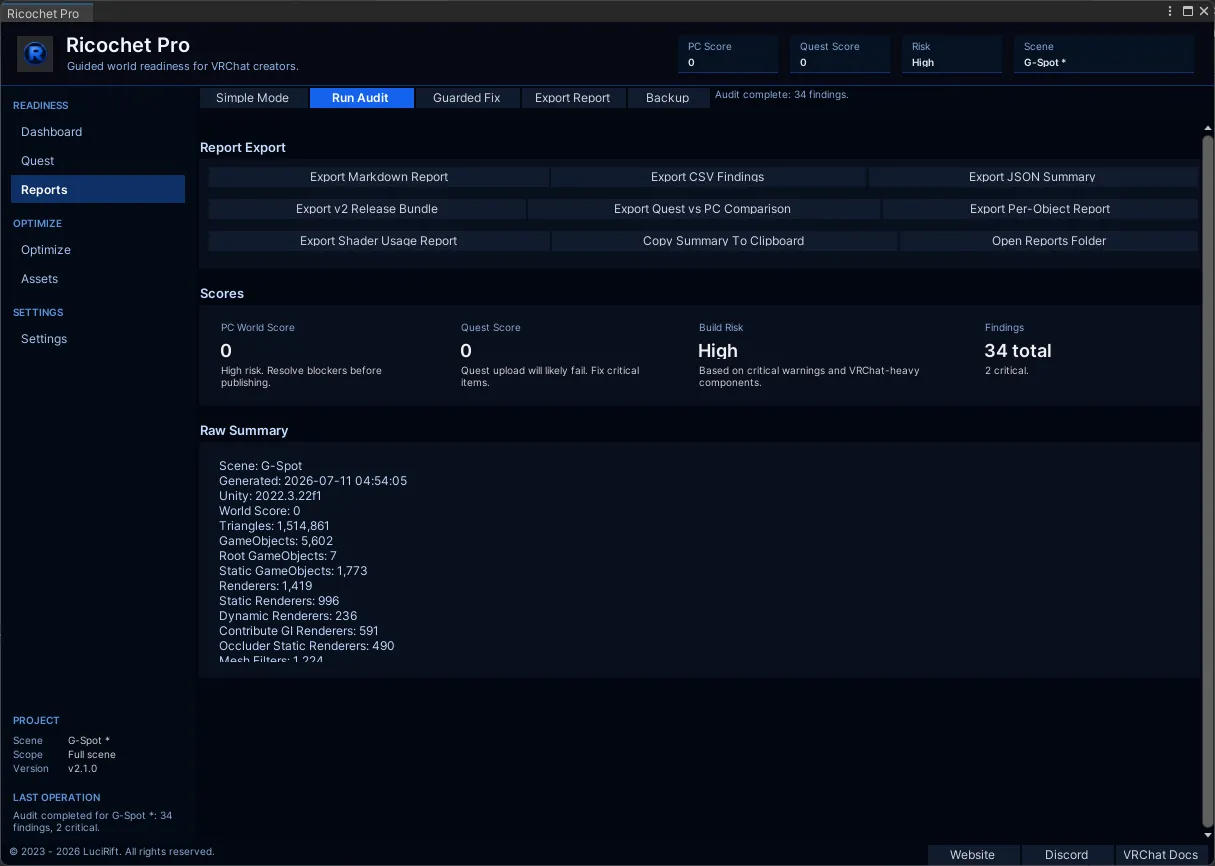Click the Risk High header card

coord(952,54)
